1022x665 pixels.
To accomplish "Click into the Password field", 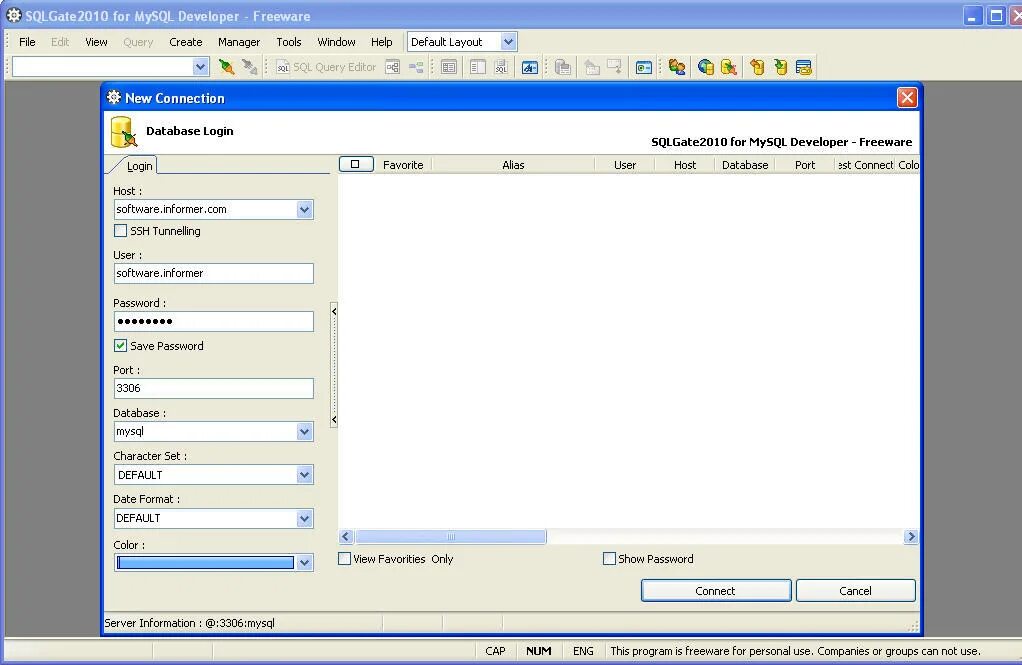I will click(214, 321).
